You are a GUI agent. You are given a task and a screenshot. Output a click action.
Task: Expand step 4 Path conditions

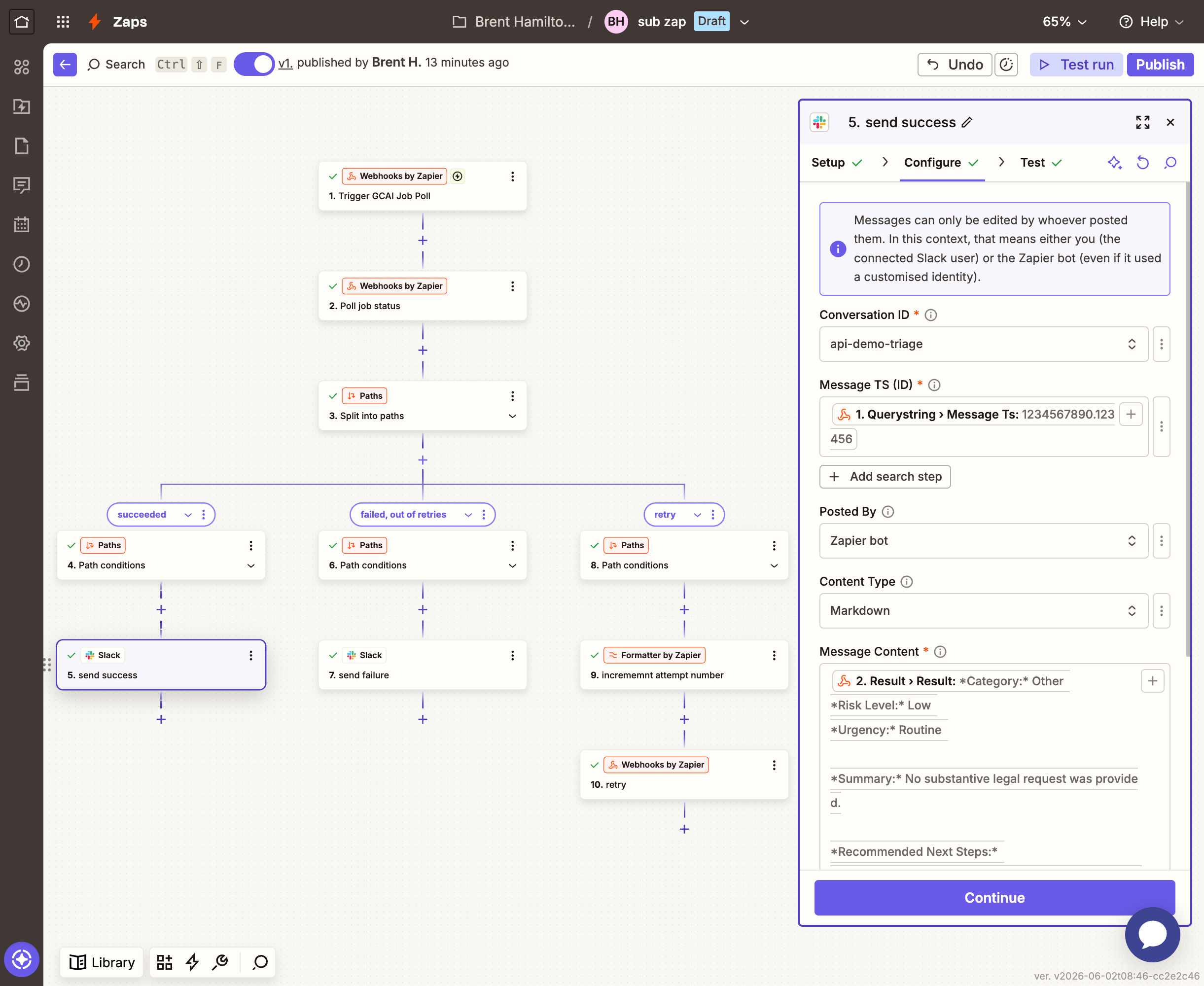point(250,565)
